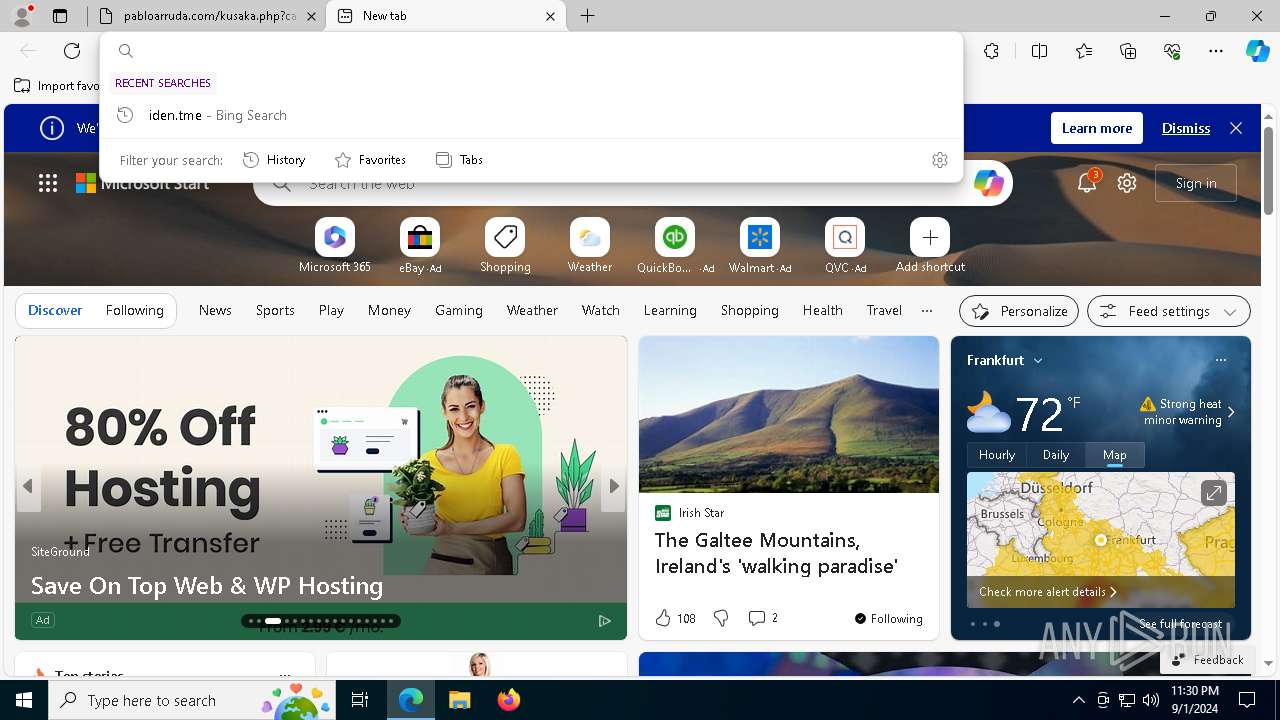The image size is (1280, 720).
Task: Open the News category
Action: (215, 310)
